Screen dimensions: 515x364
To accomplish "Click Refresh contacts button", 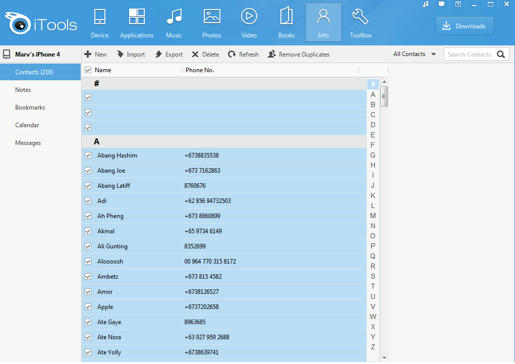I will (x=243, y=54).
